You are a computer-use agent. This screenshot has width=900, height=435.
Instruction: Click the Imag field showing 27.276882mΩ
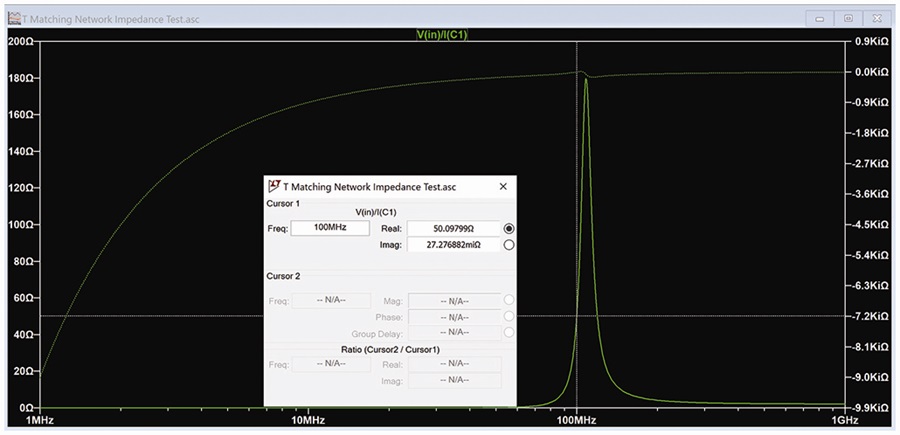[x=453, y=245]
